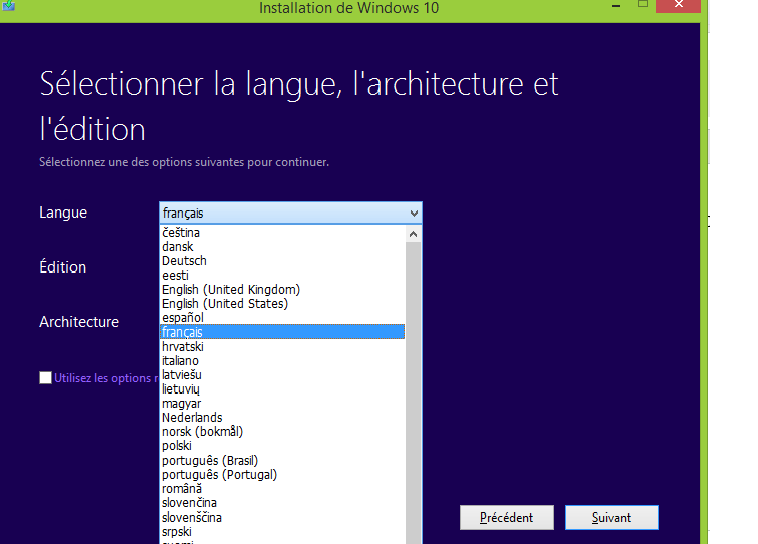
Task: Pick Nederlands from the dropdown list
Action: coord(282,417)
